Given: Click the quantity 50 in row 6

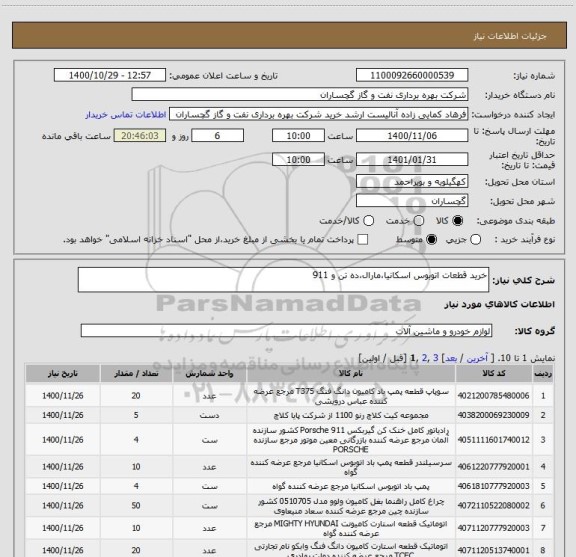Looking at the screenshot, I should (x=136, y=506).
